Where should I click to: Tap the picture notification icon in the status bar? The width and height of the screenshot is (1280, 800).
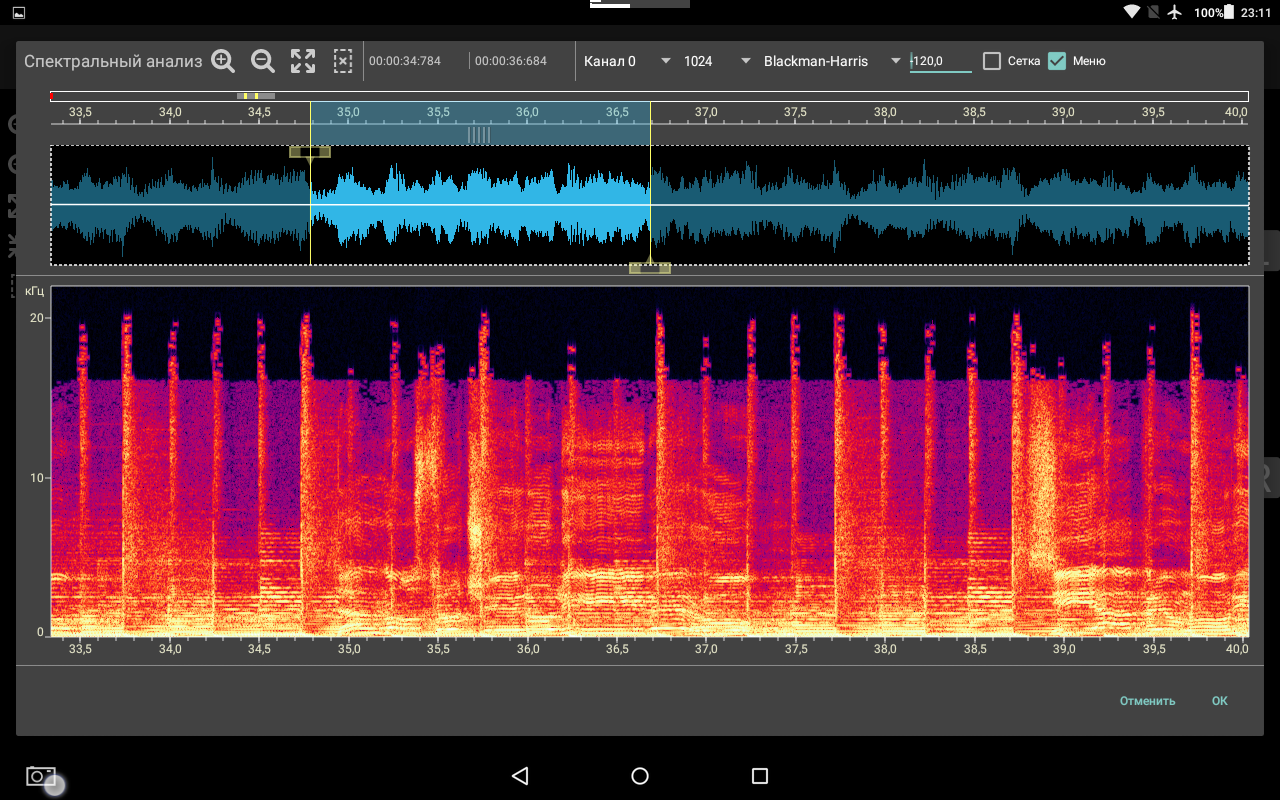(x=19, y=13)
